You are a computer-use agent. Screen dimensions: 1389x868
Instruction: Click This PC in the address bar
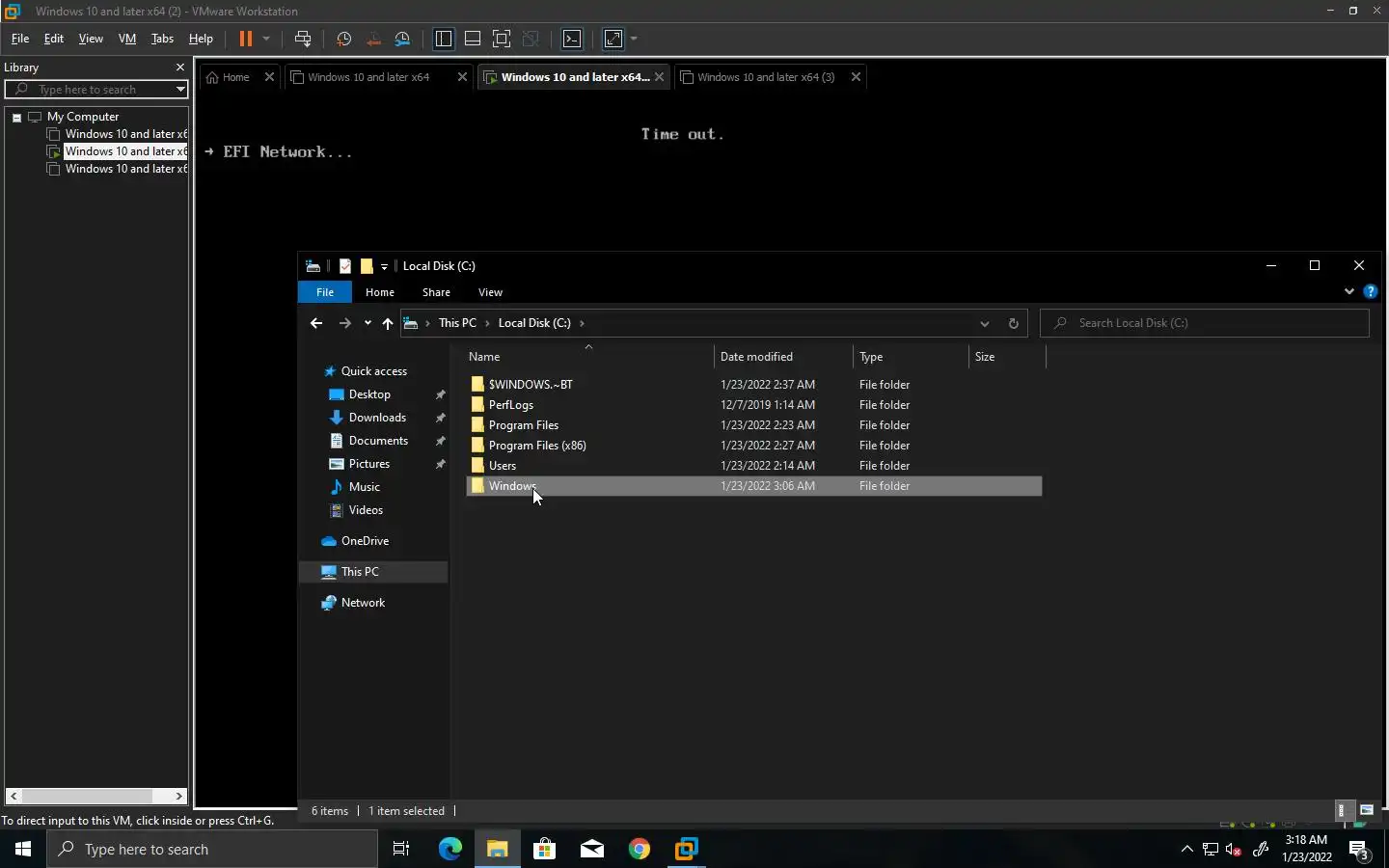pyautogui.click(x=457, y=323)
